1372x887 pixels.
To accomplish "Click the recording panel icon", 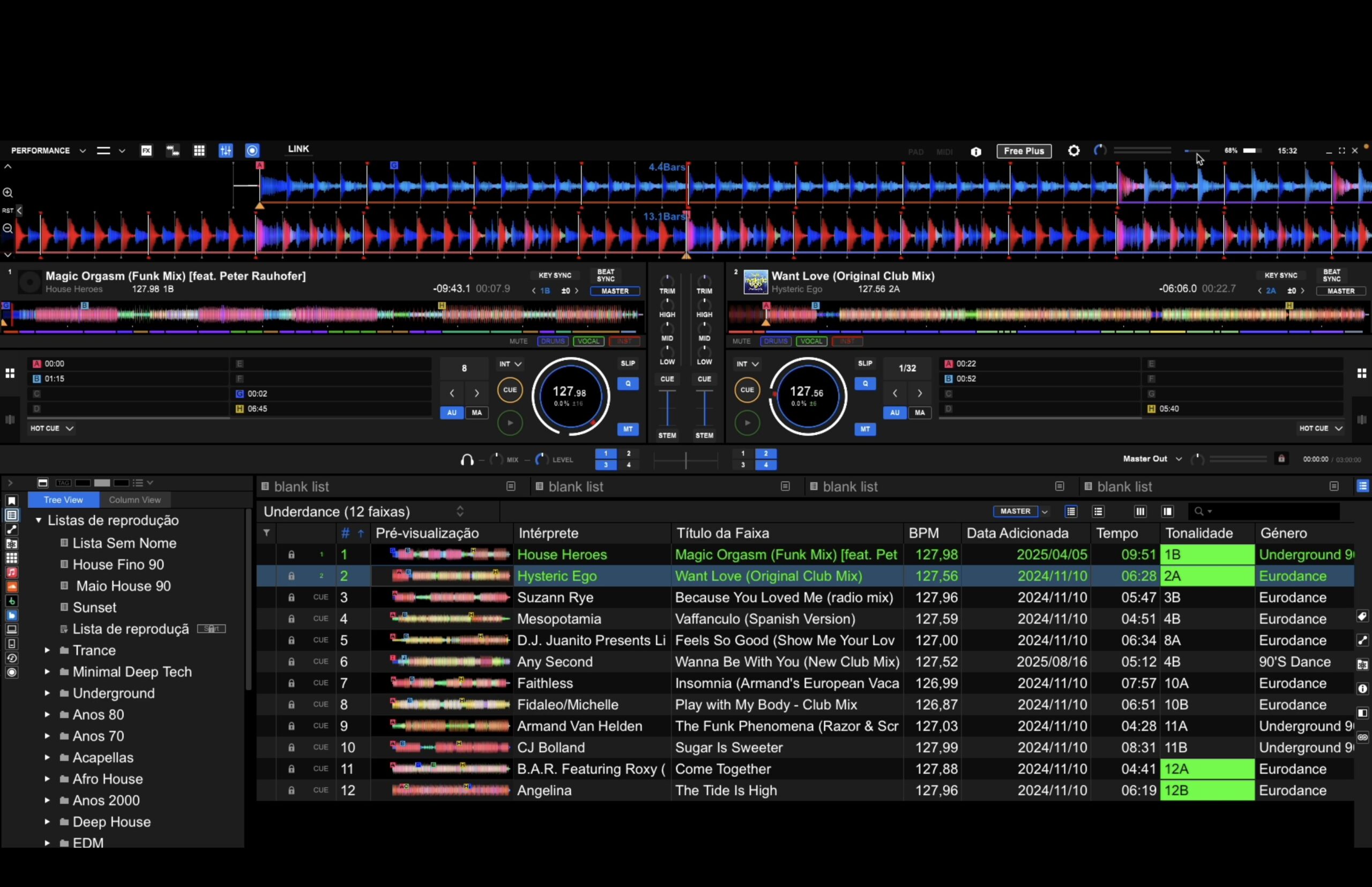I will pyautogui.click(x=252, y=151).
